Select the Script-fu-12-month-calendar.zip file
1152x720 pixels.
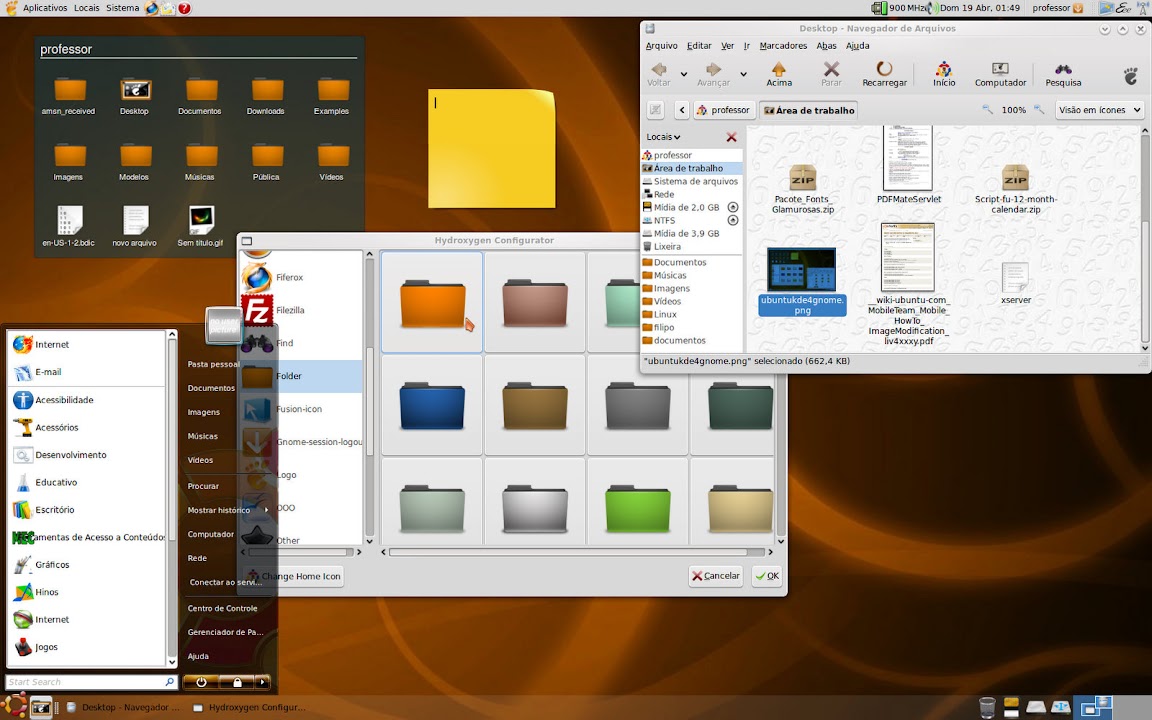[1015, 189]
